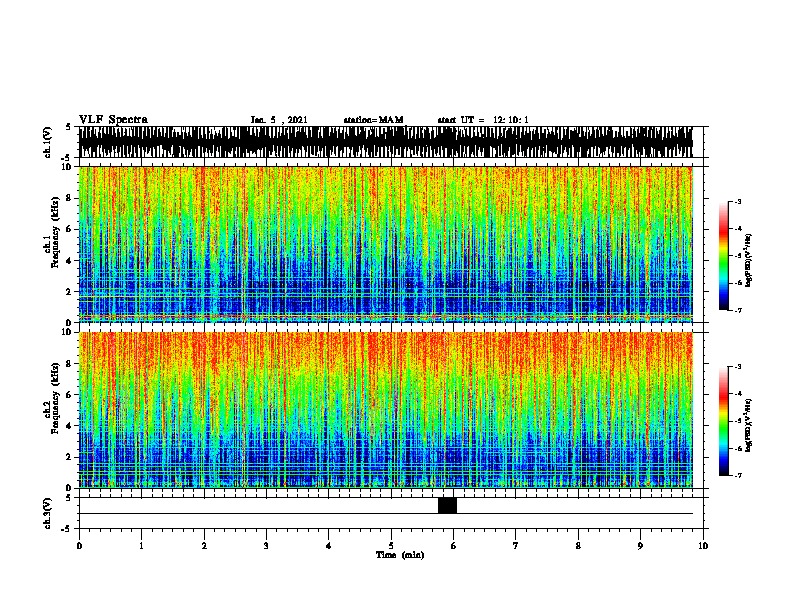The height and width of the screenshot is (612, 792).
Task: Click the ch.1 'Frequency (kHz)' axis label
Action: [x=55, y=232]
